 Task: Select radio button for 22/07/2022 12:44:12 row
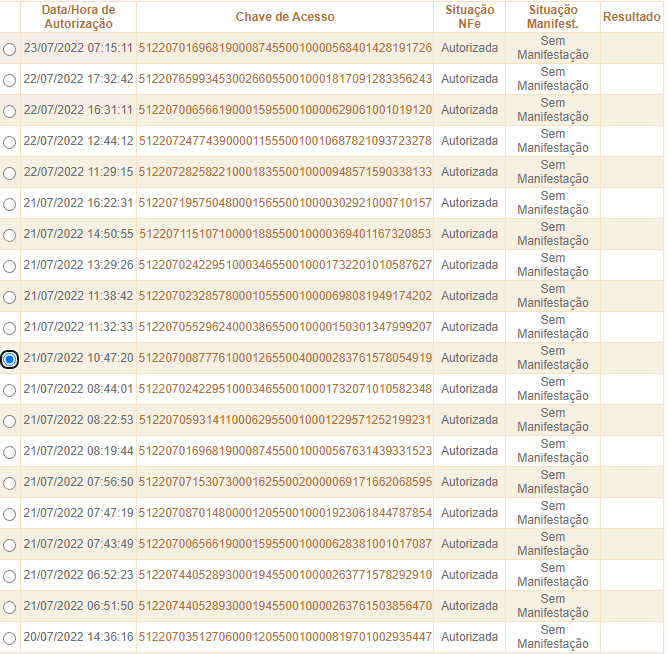[x=9, y=143]
